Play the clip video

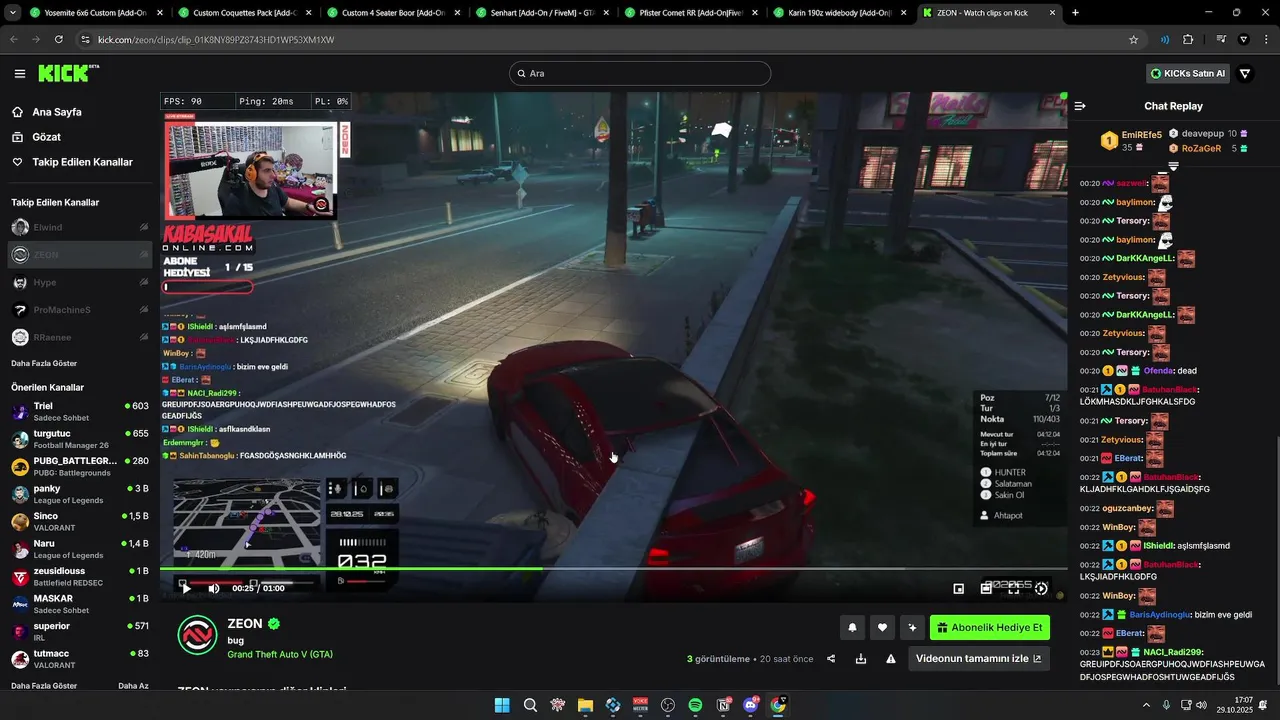pos(186,588)
